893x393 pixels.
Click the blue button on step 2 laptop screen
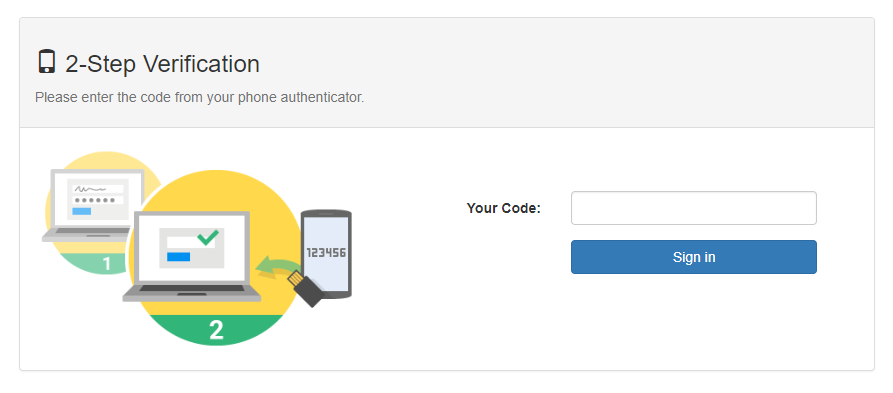click(178, 257)
